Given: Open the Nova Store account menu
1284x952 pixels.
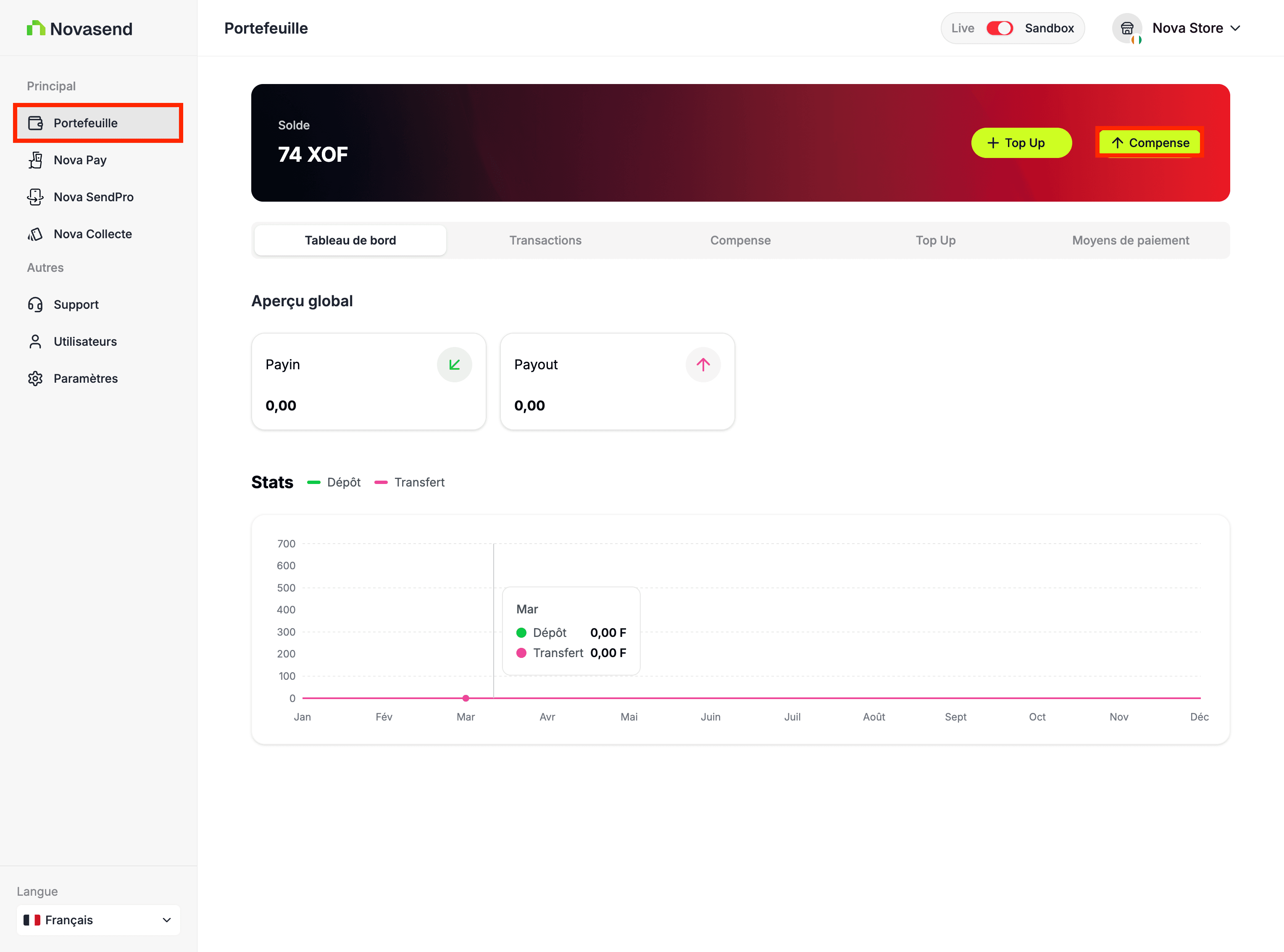Looking at the screenshot, I should [x=1176, y=28].
